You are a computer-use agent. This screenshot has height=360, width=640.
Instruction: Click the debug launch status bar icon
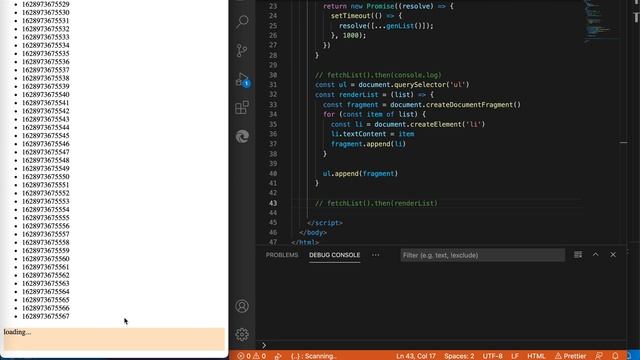278,356
